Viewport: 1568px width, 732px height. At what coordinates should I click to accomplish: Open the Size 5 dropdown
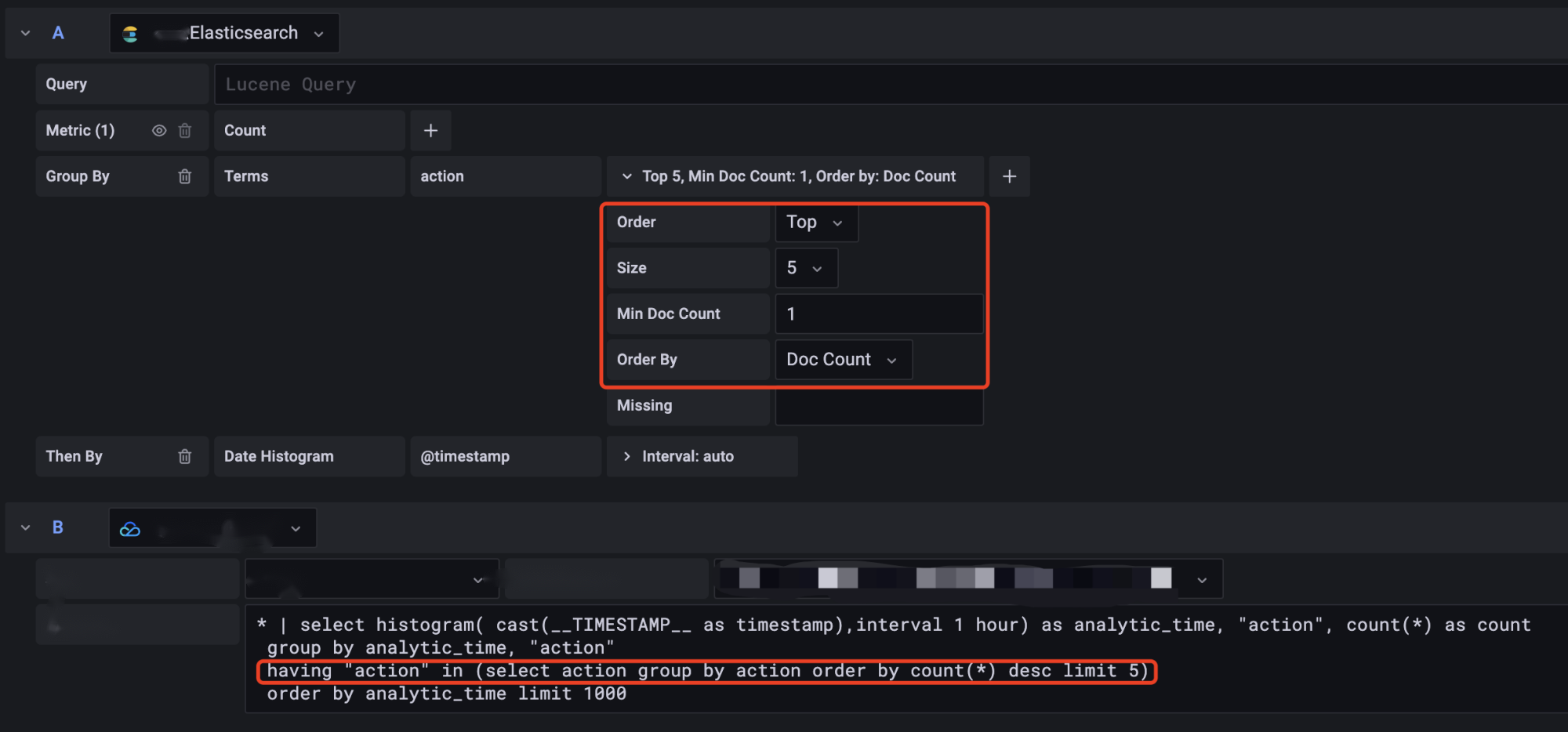point(806,268)
